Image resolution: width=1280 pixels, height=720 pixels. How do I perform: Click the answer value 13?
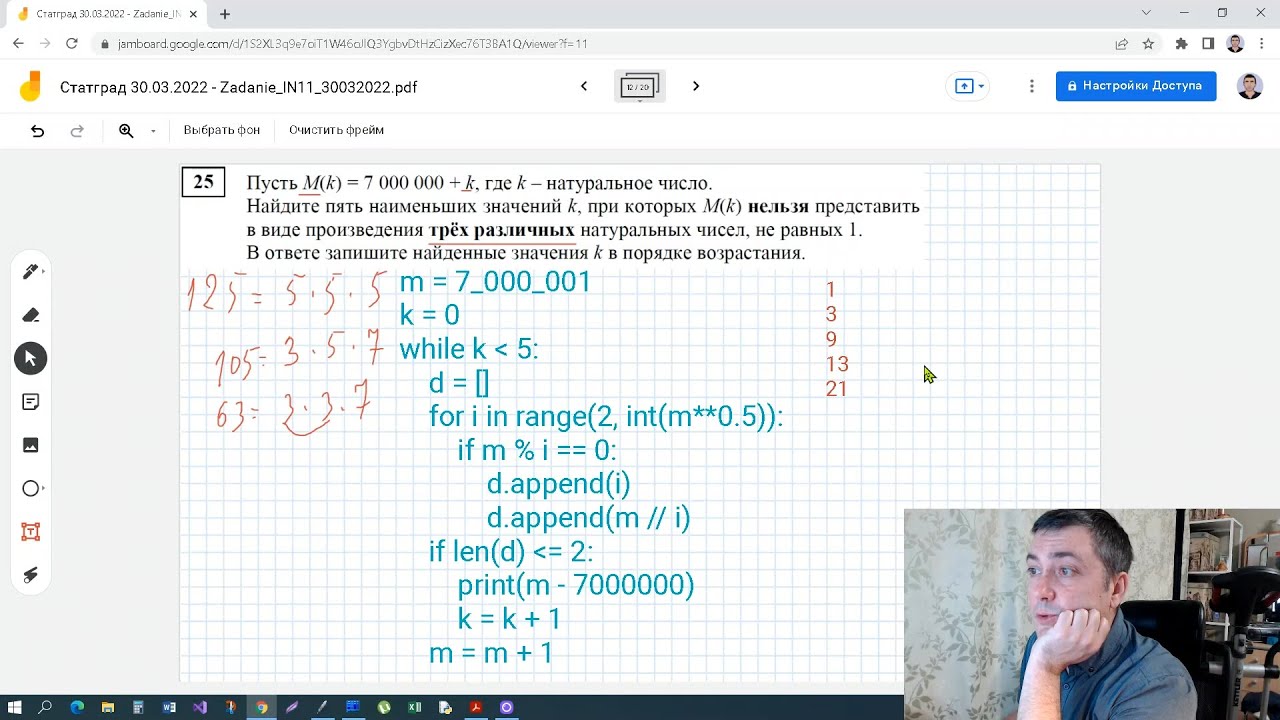point(837,364)
